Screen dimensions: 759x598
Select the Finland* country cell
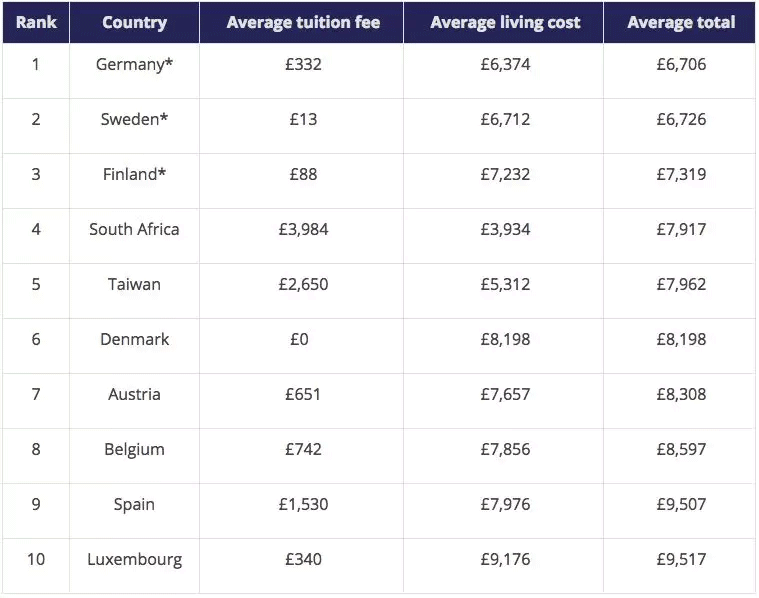tap(134, 174)
